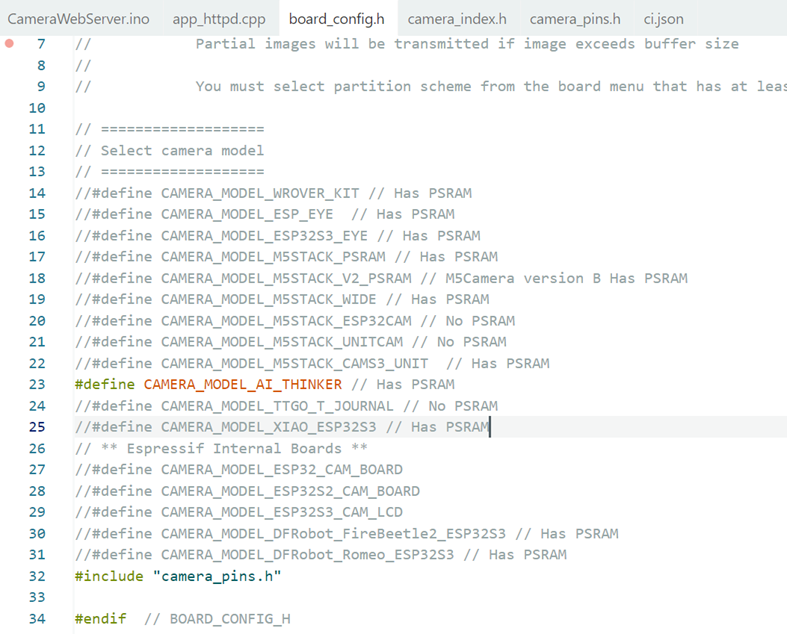
Task: Switch to the camera_pins.h tab
Action: pyautogui.click(x=575, y=19)
